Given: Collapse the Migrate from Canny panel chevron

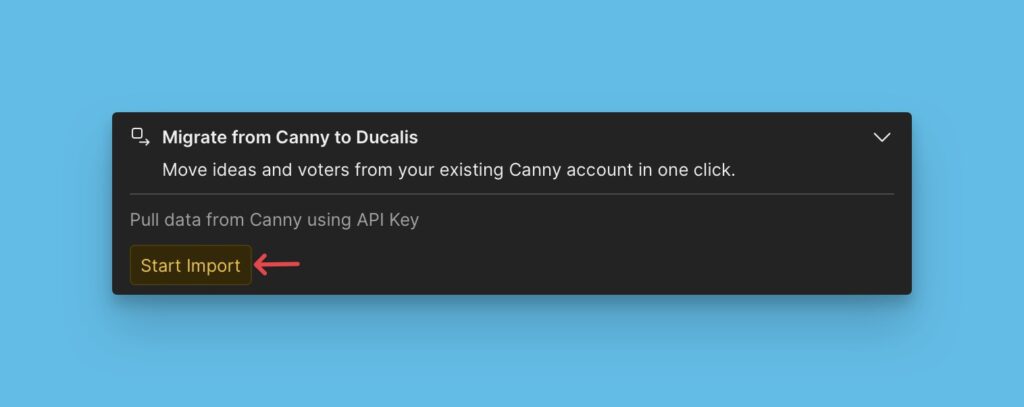Looking at the screenshot, I should pos(881,137).
